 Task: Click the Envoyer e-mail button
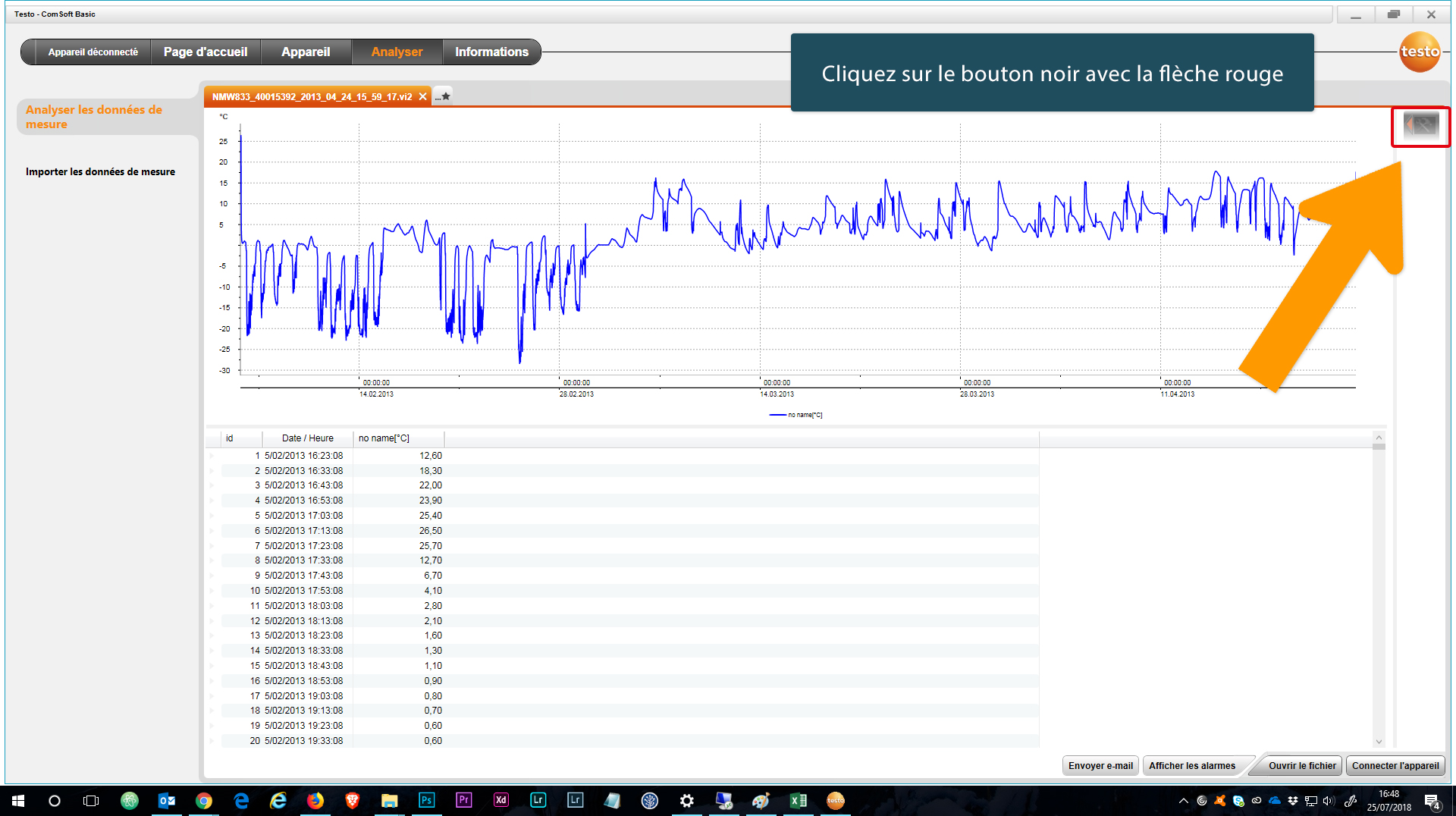pos(1100,766)
